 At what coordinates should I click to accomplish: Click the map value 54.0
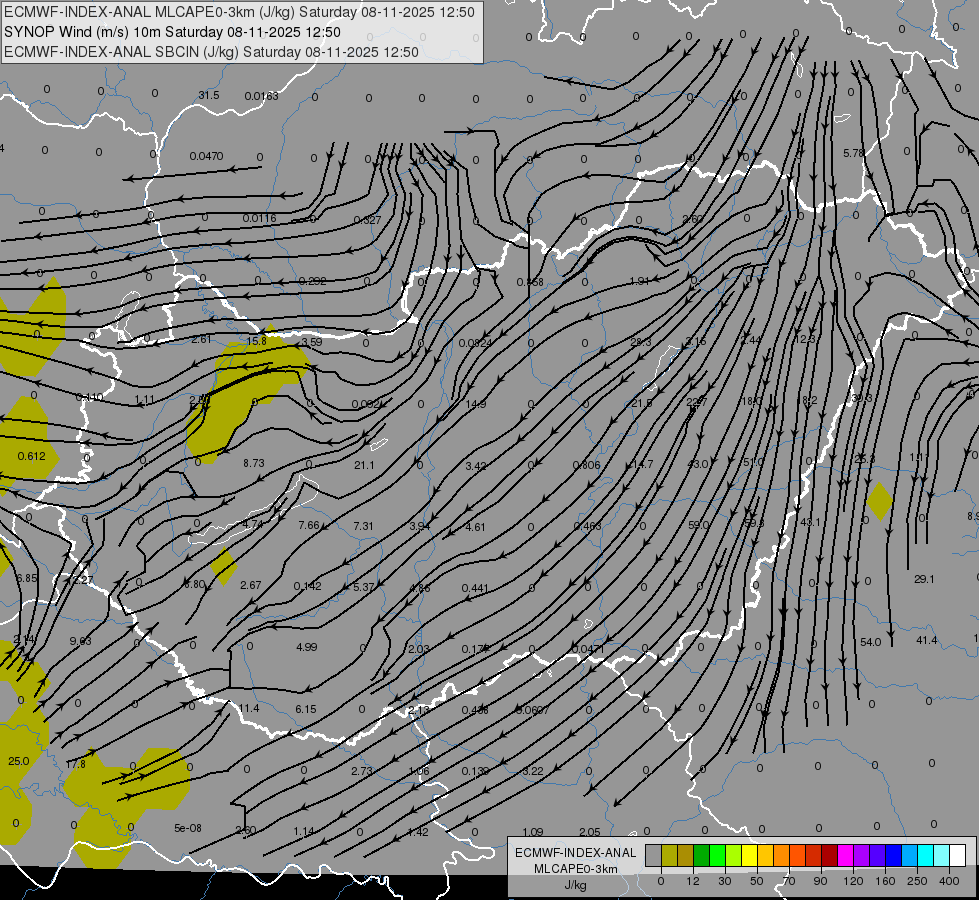[870, 642]
